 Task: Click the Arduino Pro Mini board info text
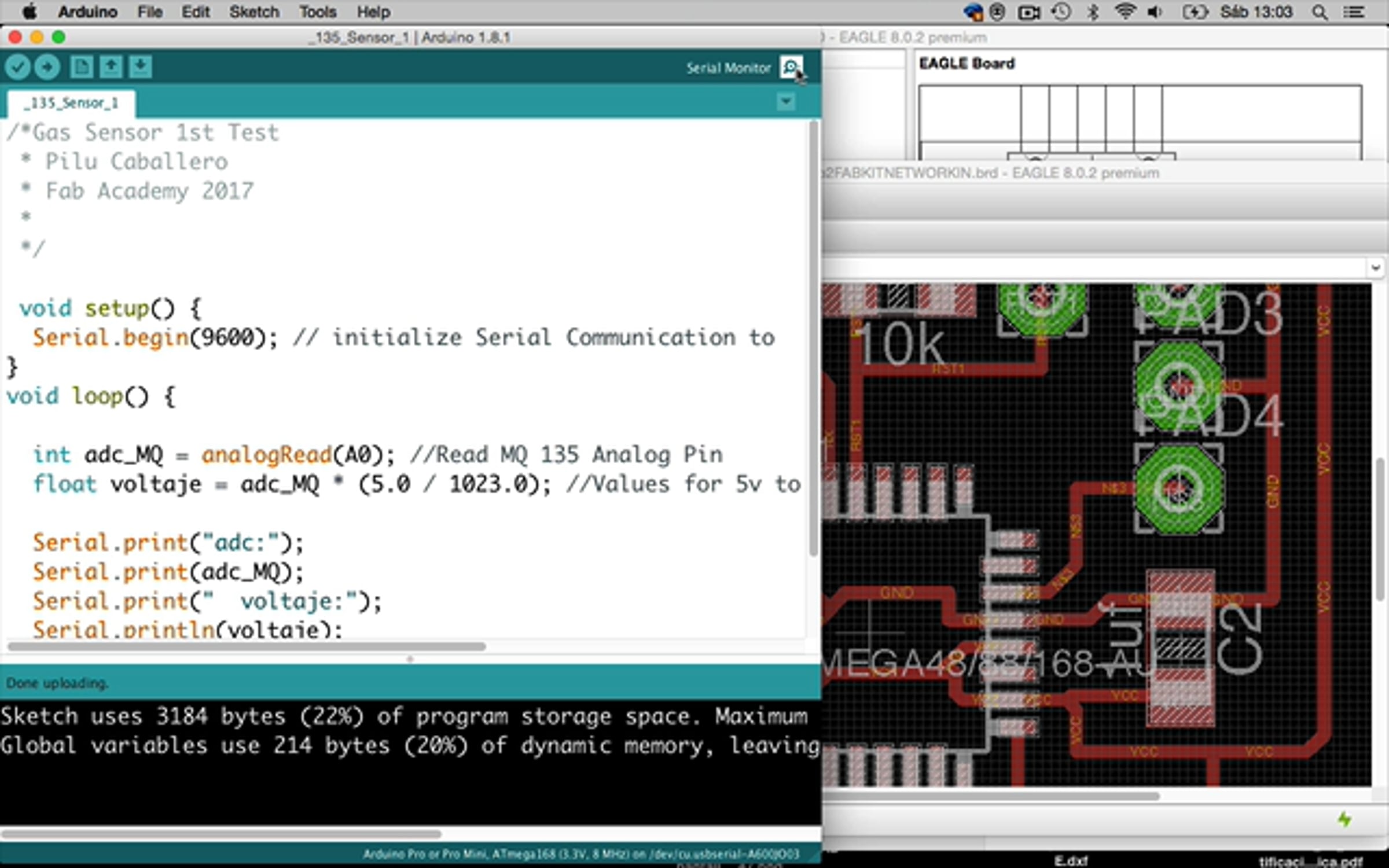coord(581,854)
